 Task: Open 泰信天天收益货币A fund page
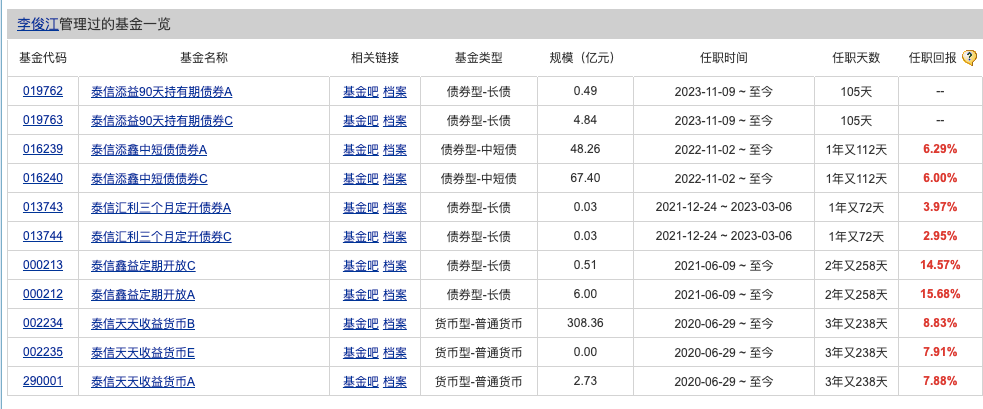tap(143, 381)
